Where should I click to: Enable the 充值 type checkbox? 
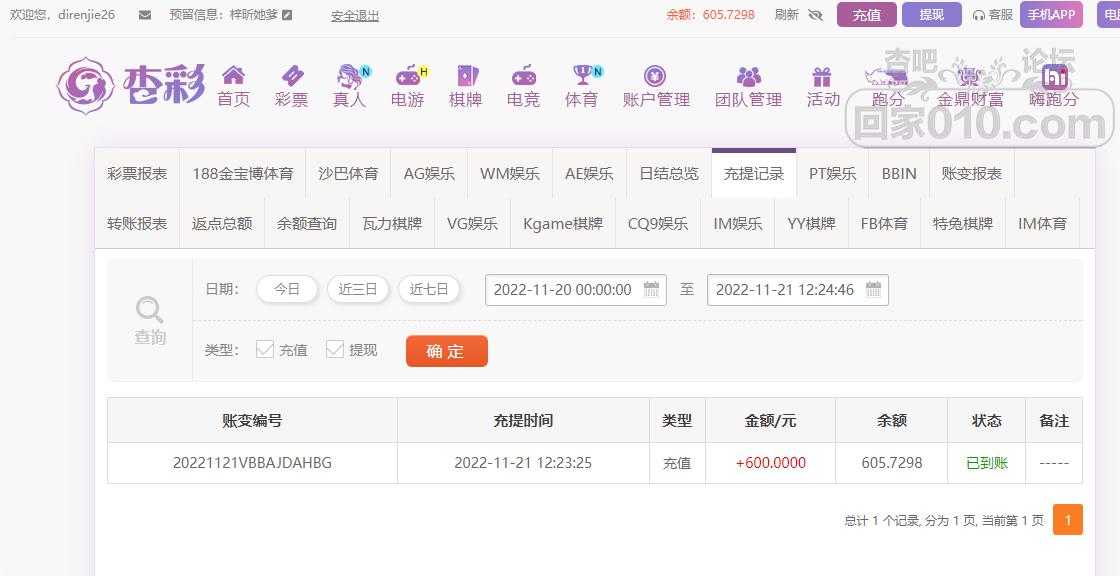point(264,350)
